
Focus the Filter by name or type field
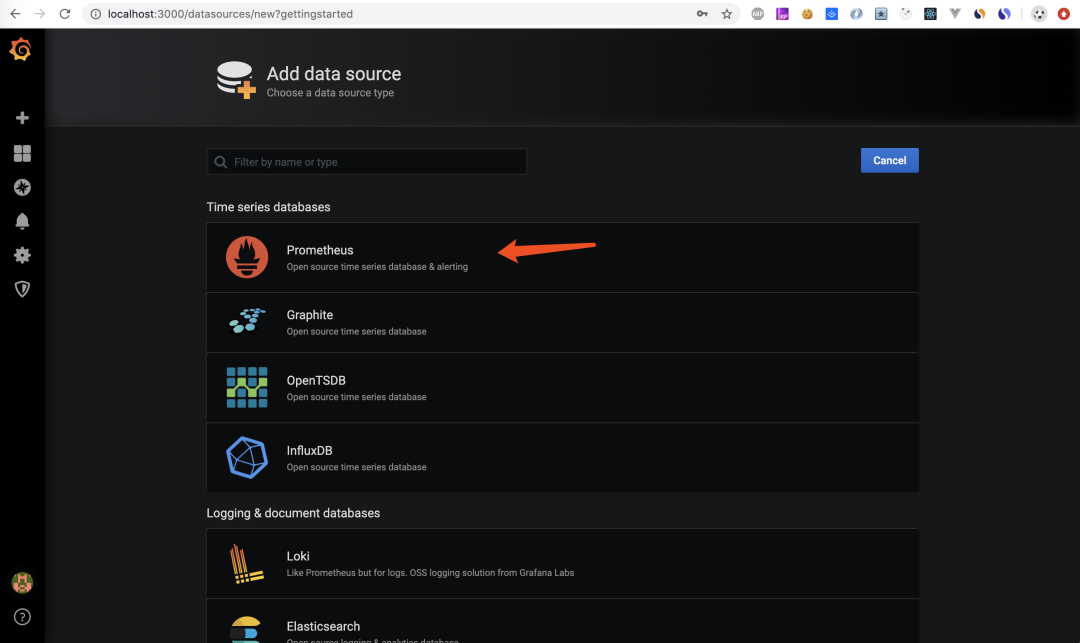pyautogui.click(x=366, y=162)
